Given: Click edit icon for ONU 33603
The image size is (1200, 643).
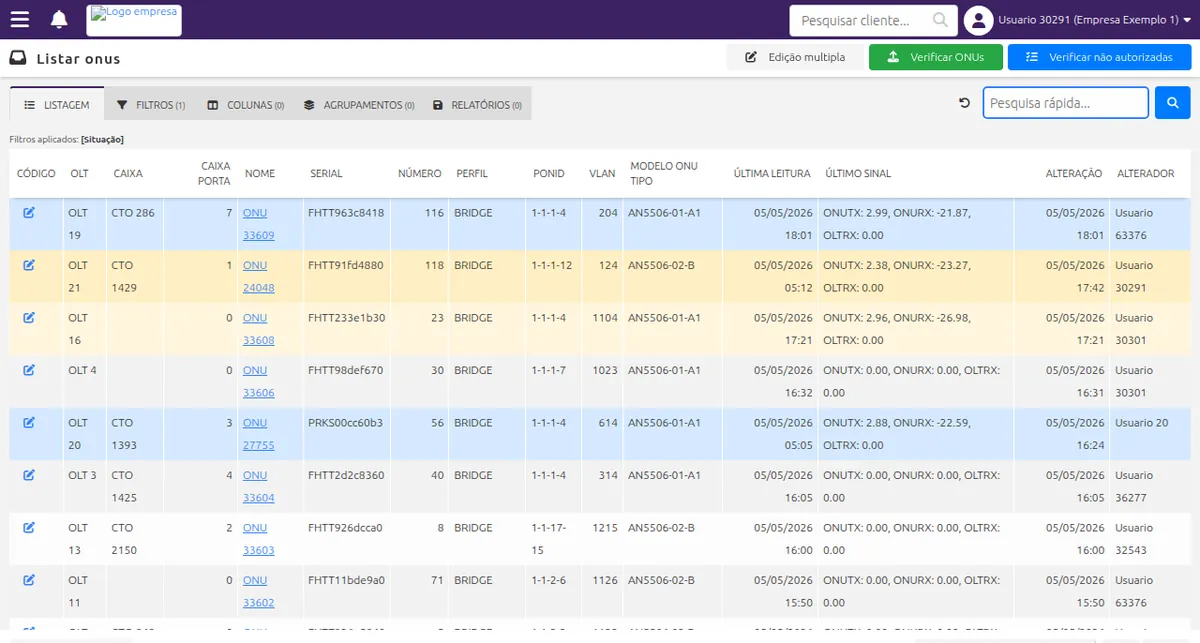Looking at the screenshot, I should pyautogui.click(x=29, y=527).
